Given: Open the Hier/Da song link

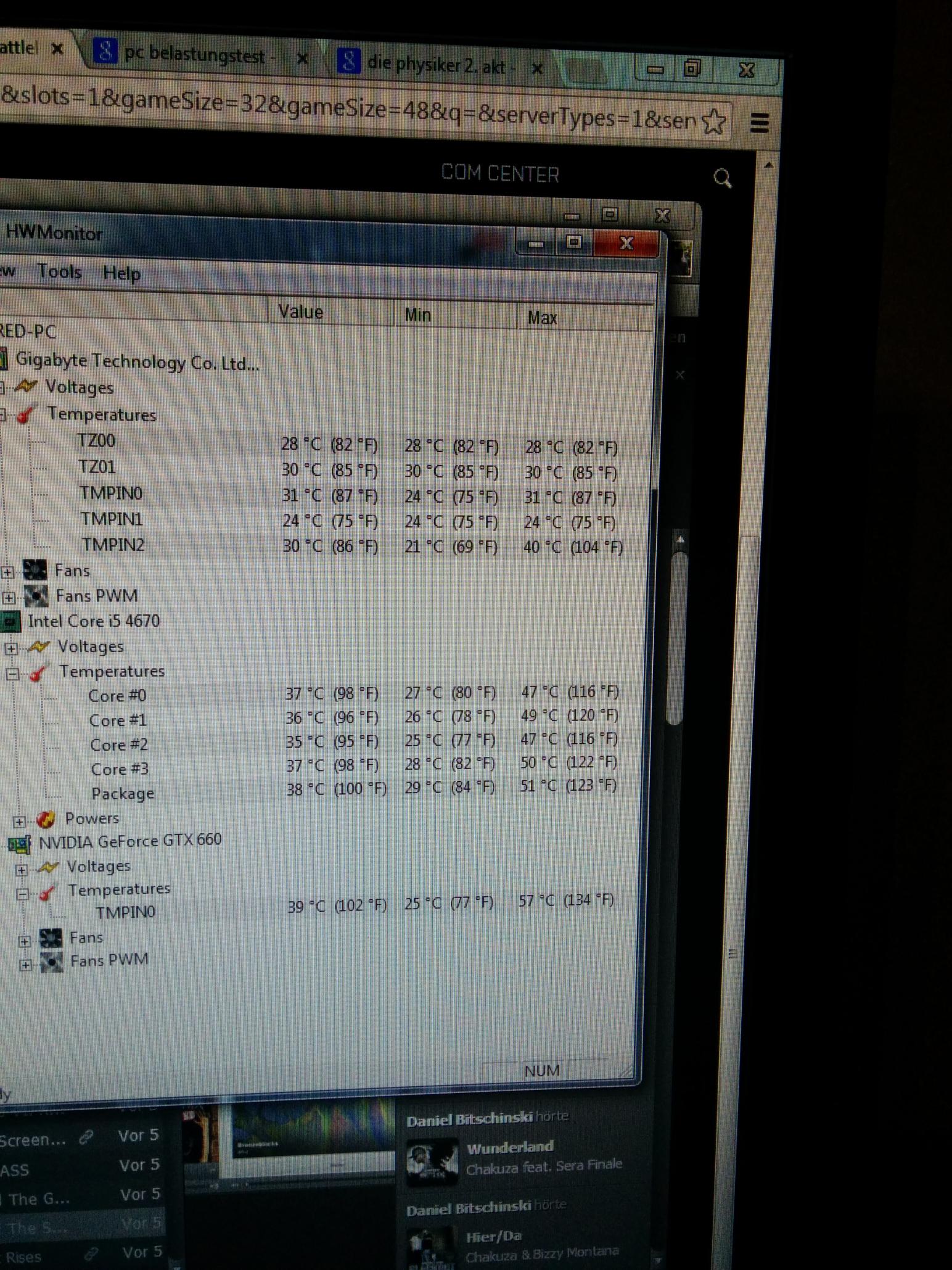Looking at the screenshot, I should tap(493, 1237).
